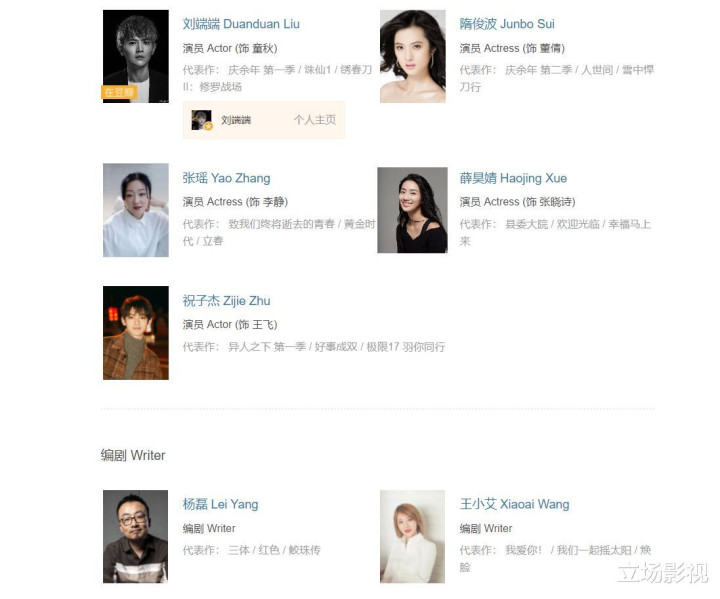Screen dimensions: 720x599
Task: Open 个人主页 personal homepage link
Action: coord(315,120)
